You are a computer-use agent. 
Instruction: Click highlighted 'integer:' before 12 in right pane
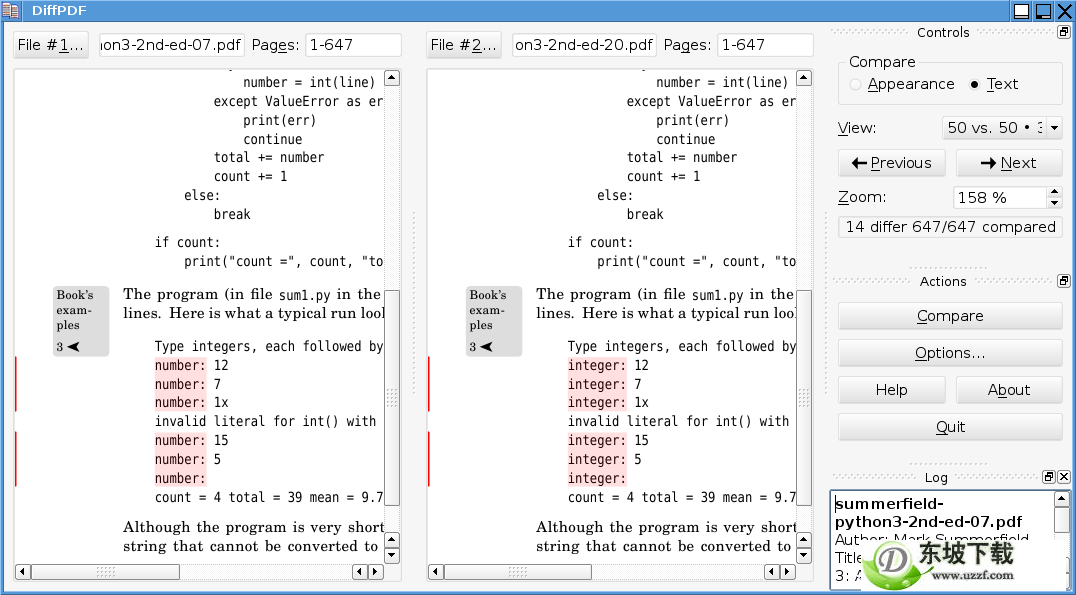point(597,365)
